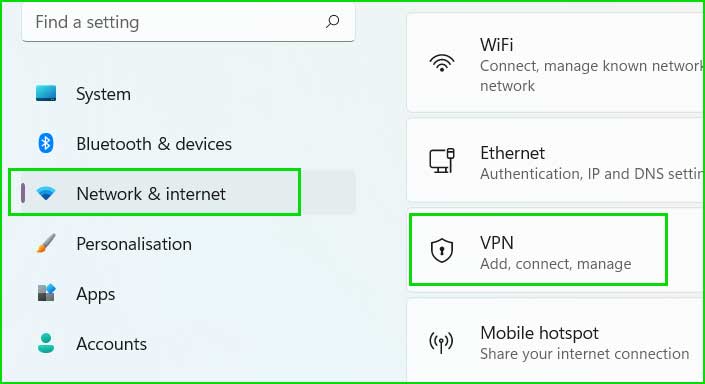Open WiFi connect and manage settings
This screenshot has width=705, height=384.
tap(556, 63)
